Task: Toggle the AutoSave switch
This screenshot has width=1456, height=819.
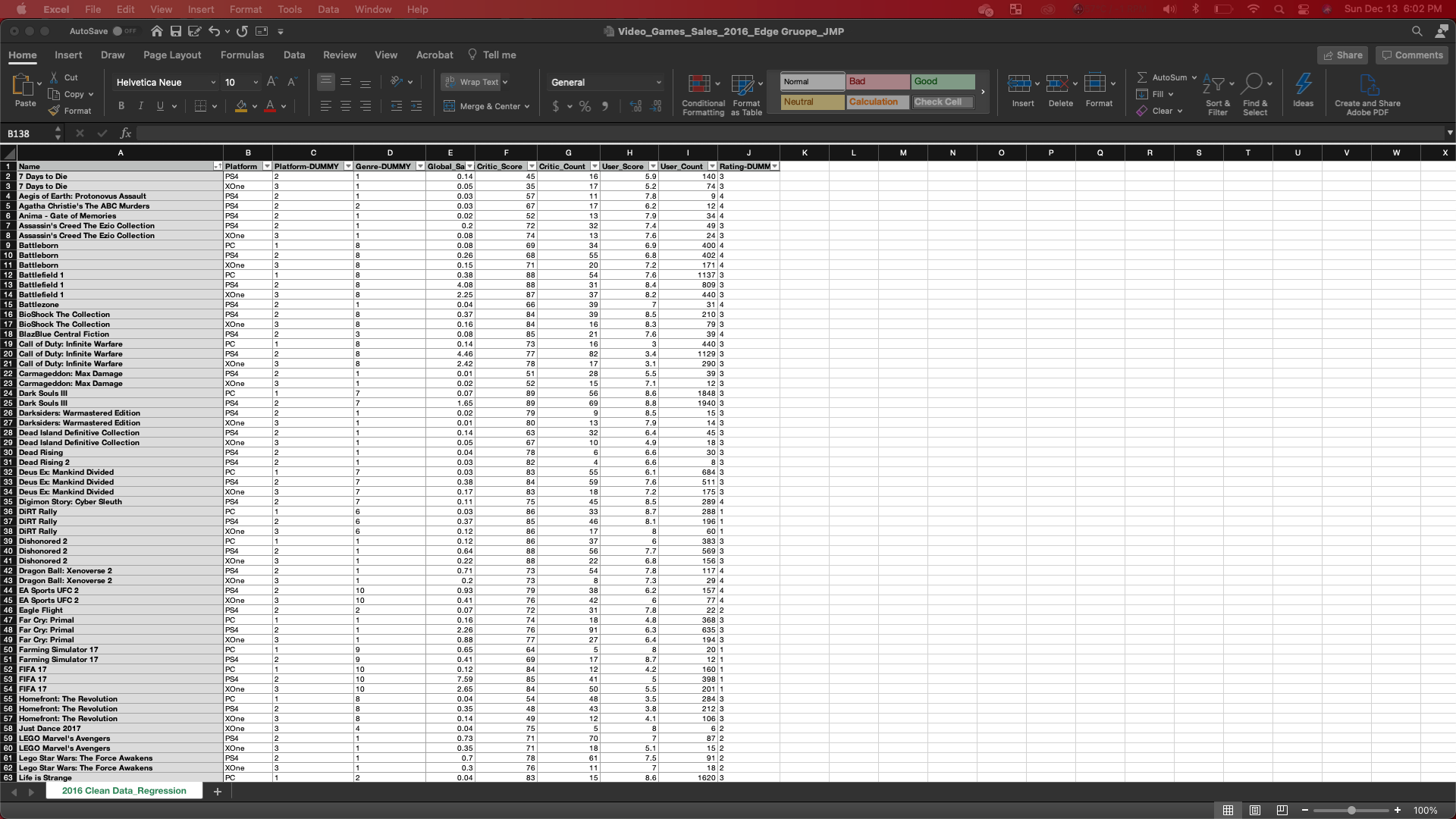Action: (124, 31)
